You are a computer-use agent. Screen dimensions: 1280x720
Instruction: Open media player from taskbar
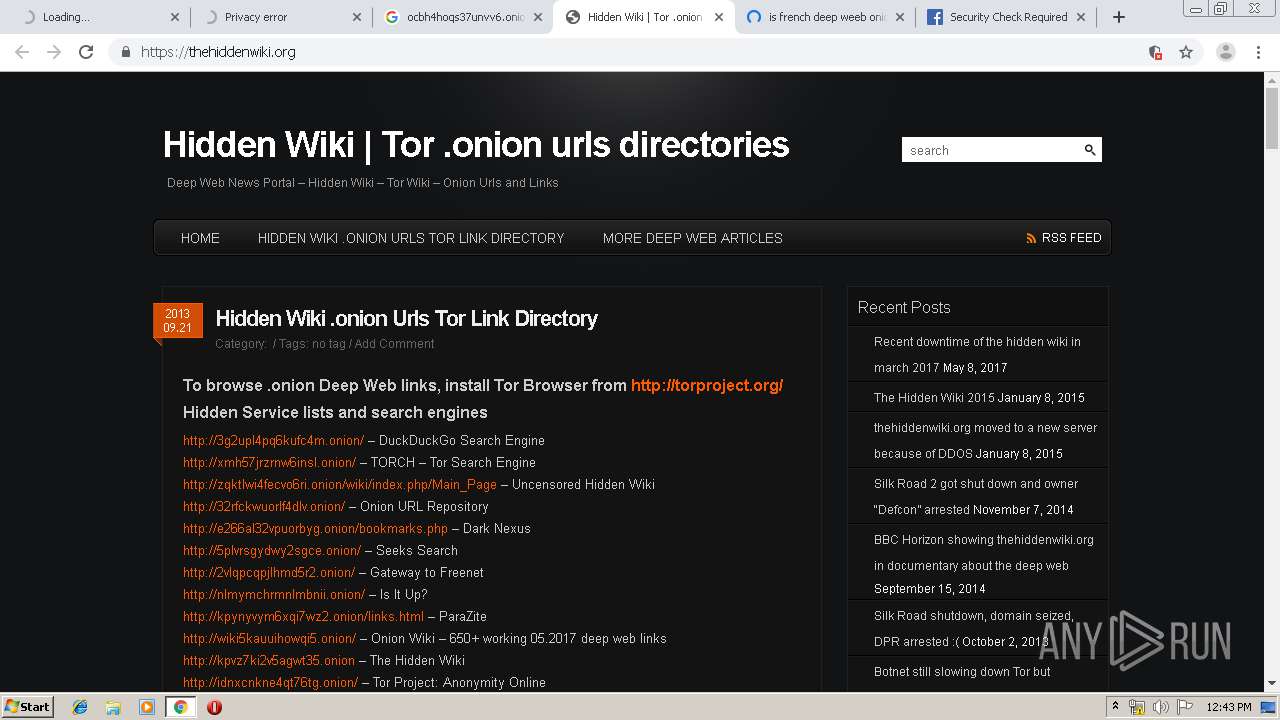(x=147, y=707)
